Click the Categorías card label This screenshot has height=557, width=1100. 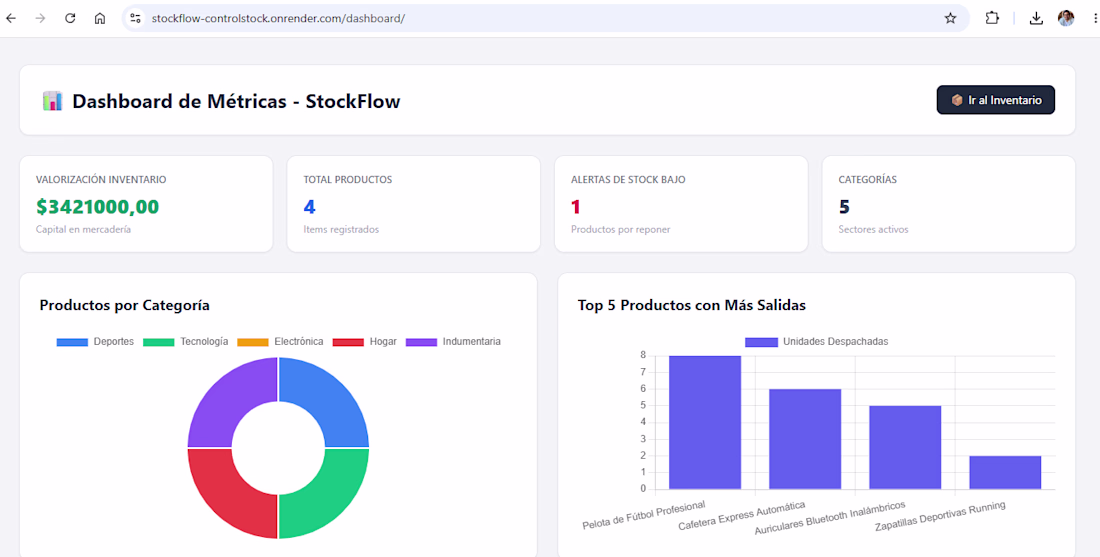867,180
